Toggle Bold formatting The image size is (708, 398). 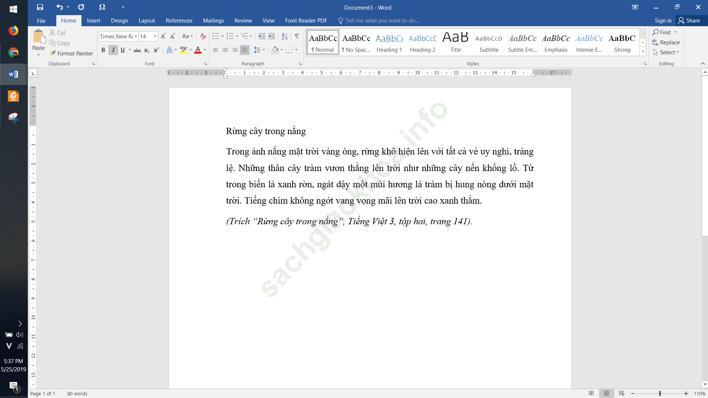[x=103, y=50]
